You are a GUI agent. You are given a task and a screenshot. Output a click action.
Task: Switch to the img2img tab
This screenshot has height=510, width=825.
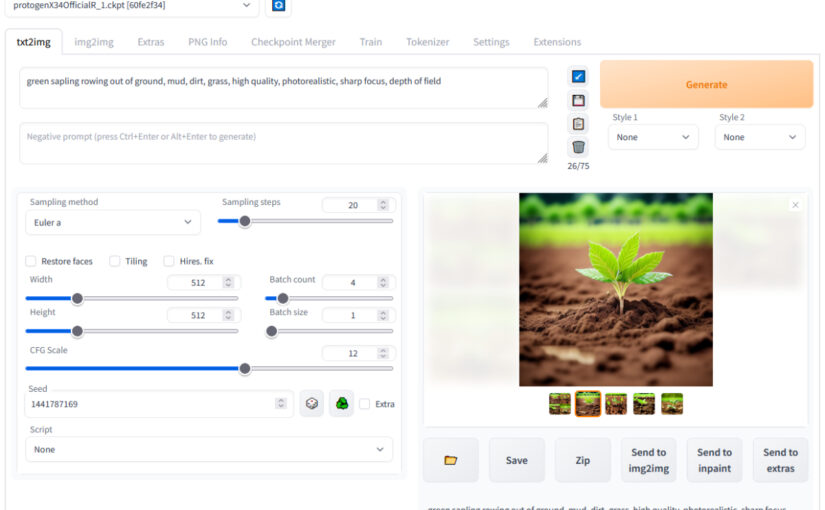(x=94, y=42)
